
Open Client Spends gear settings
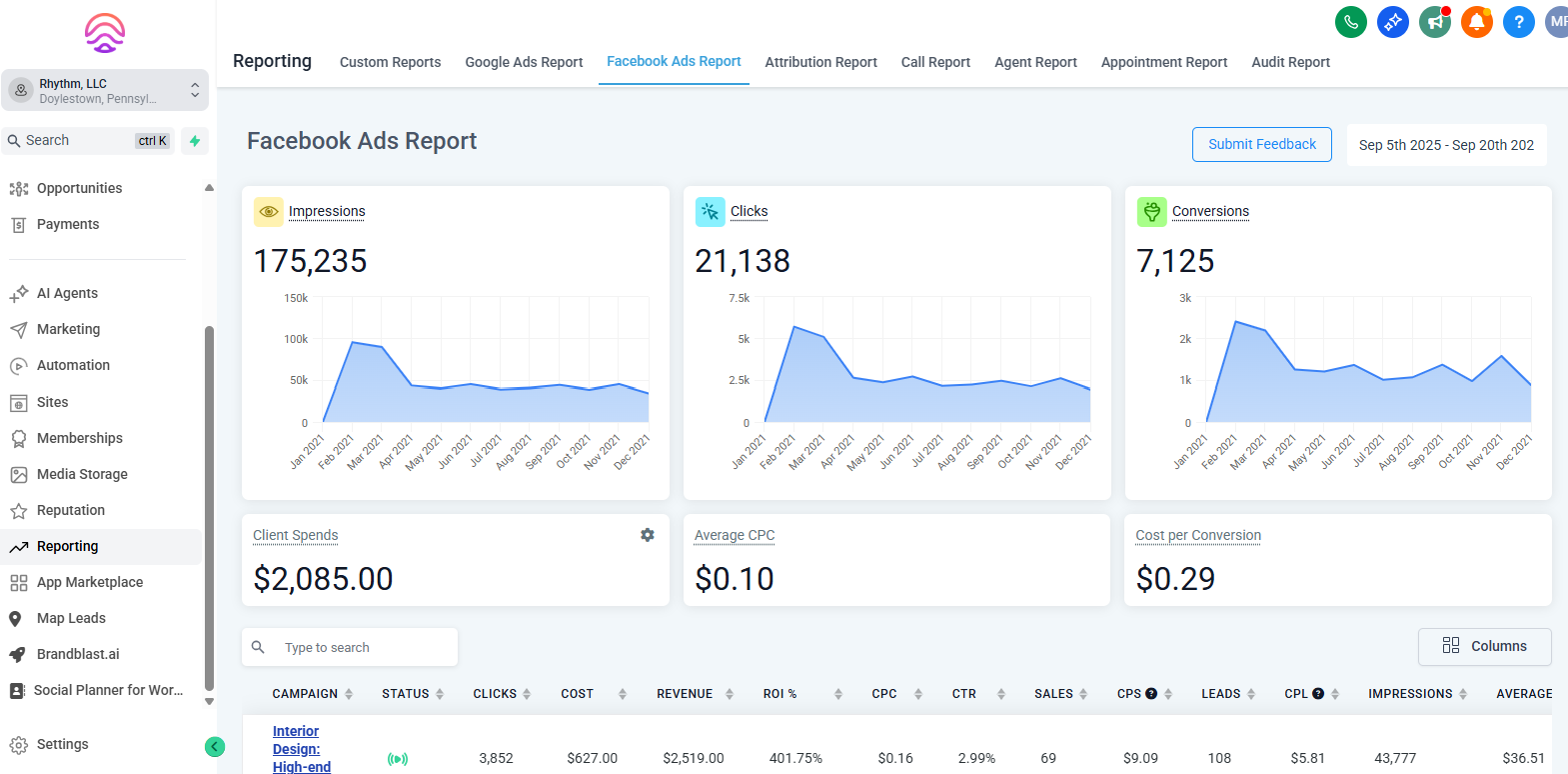648,535
